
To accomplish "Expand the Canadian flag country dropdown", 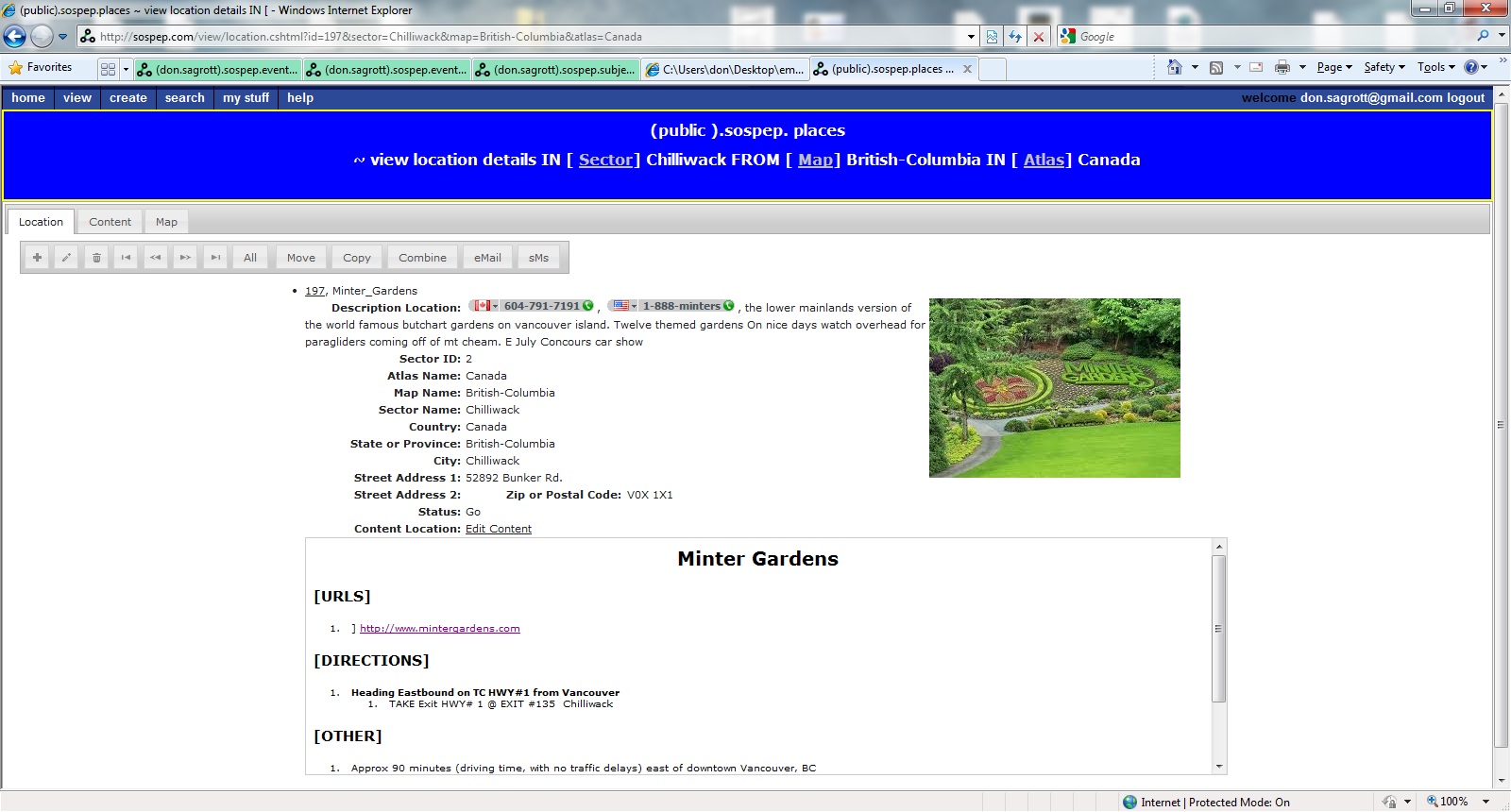I will tap(495, 306).
